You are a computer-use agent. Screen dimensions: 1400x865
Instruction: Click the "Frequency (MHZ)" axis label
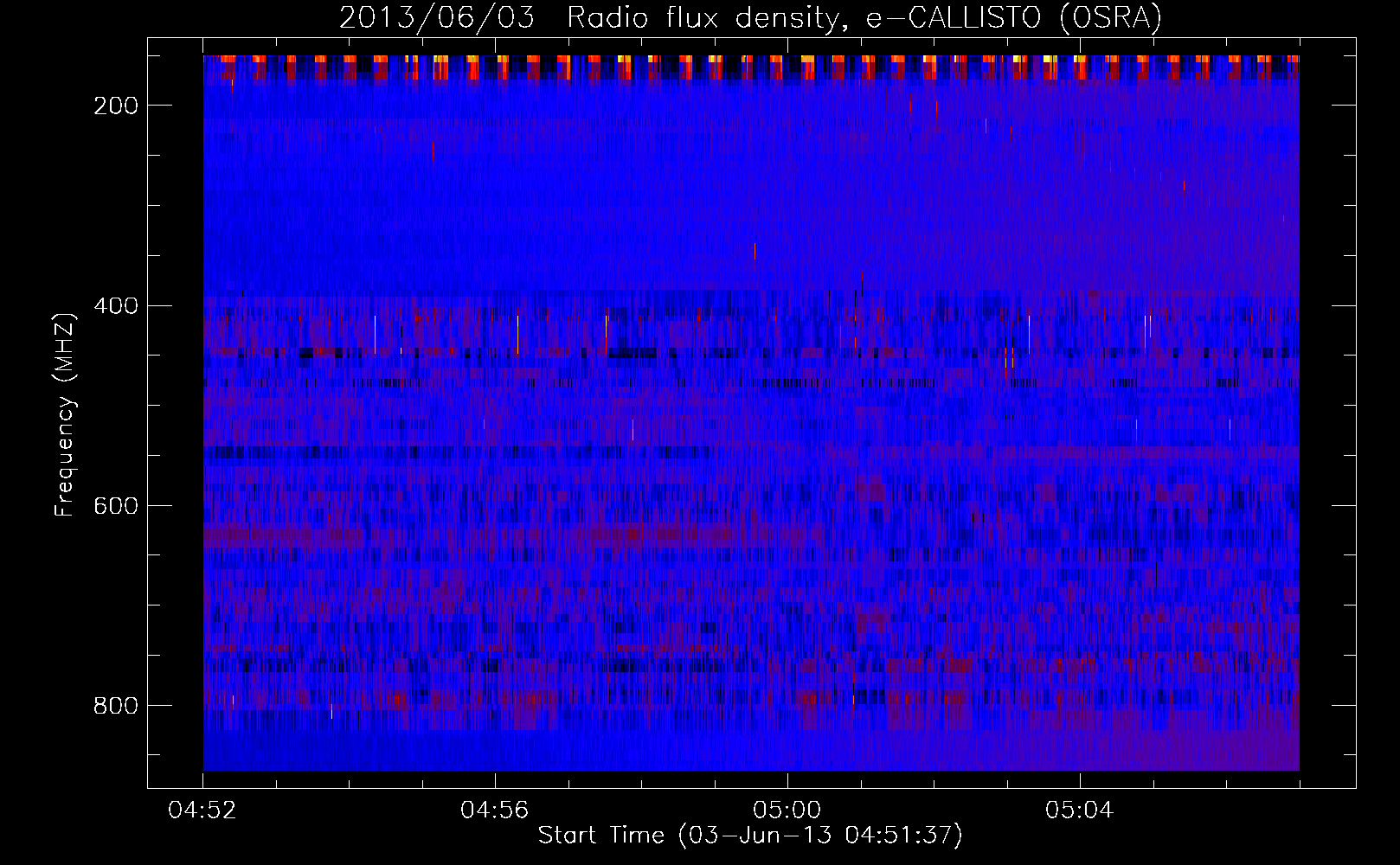coord(65,414)
